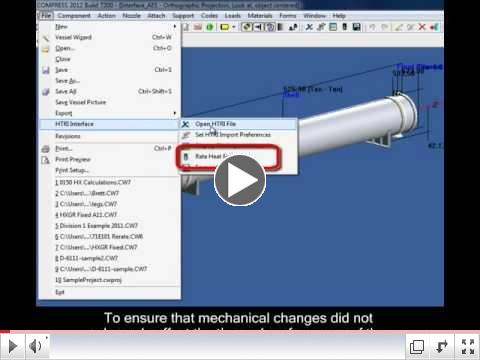Open the Nozzle menu
This screenshot has height=360, width=480.
(x=131, y=16)
